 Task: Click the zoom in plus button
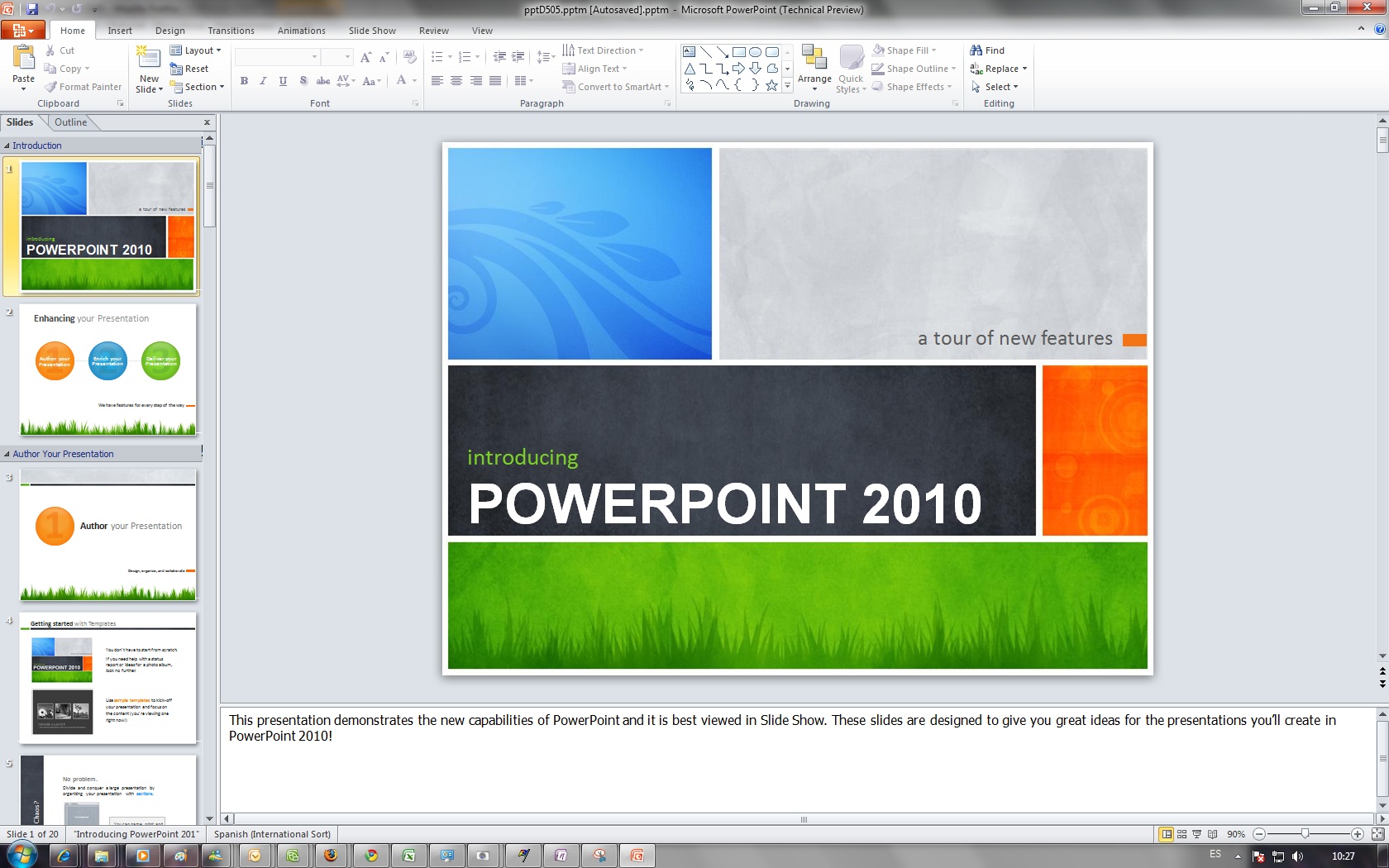(x=1357, y=834)
